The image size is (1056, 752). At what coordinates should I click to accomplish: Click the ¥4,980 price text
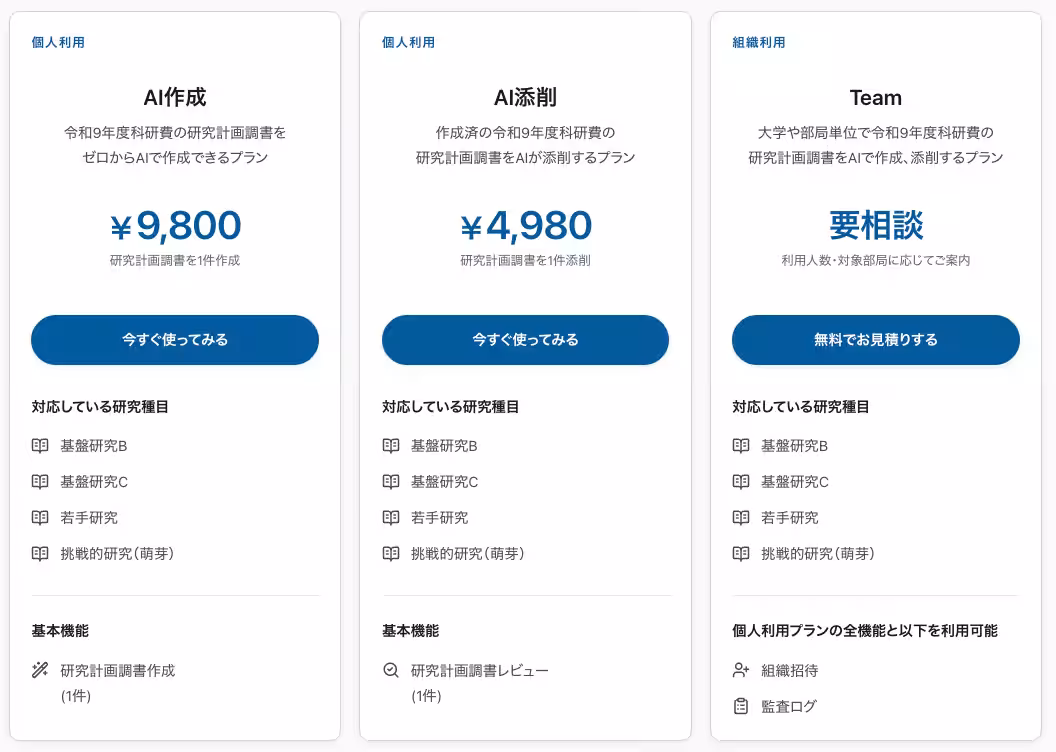[x=525, y=226]
